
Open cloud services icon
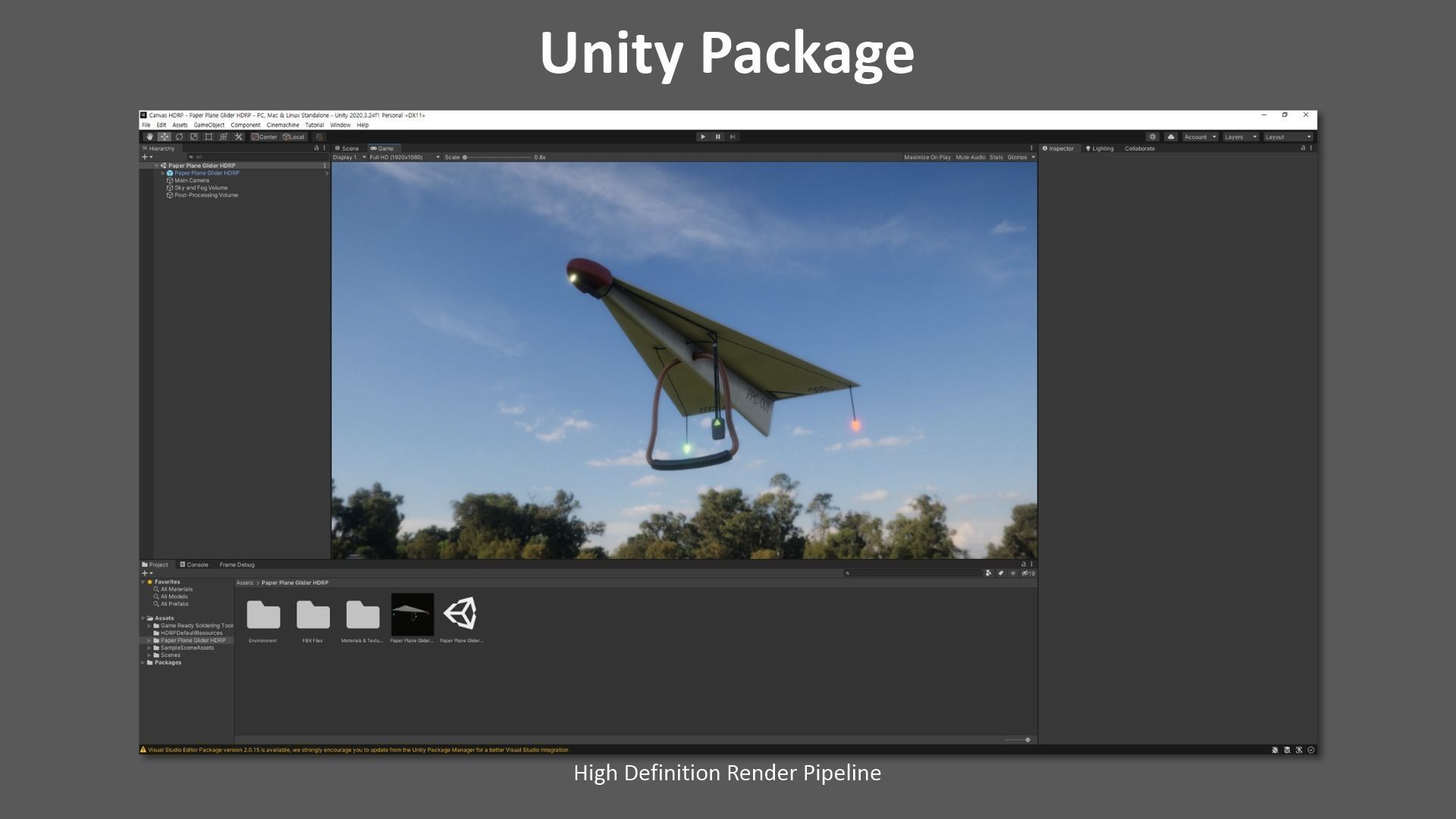click(x=1171, y=137)
